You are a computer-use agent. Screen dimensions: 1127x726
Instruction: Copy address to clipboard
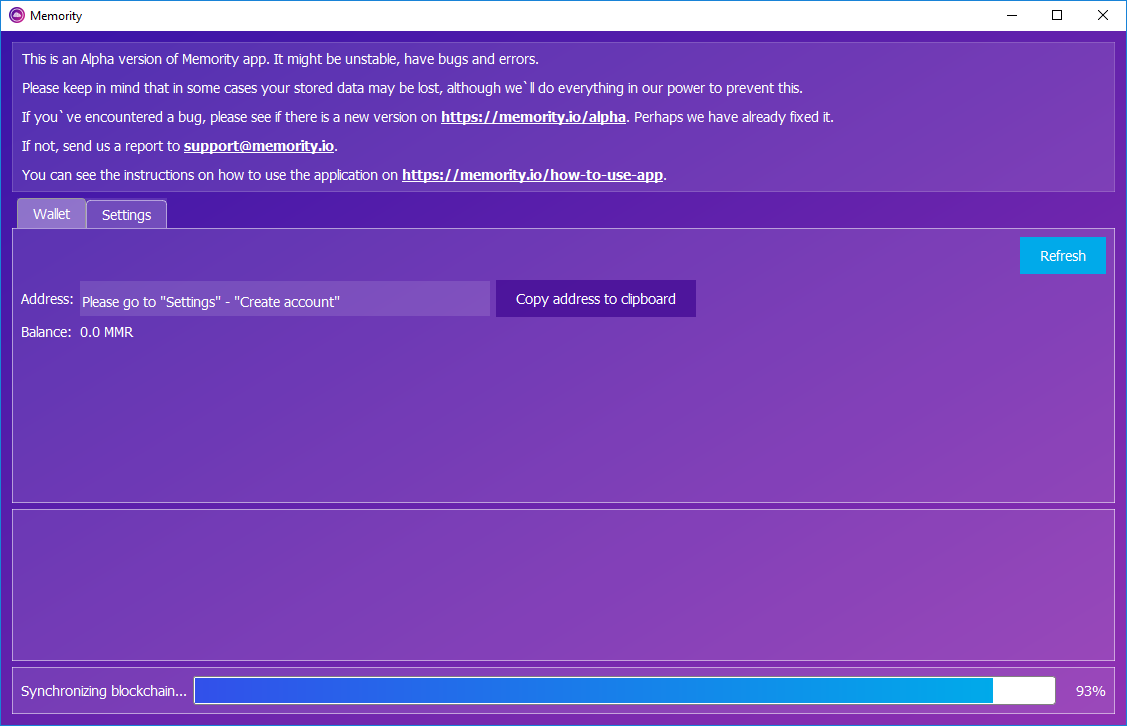click(595, 298)
